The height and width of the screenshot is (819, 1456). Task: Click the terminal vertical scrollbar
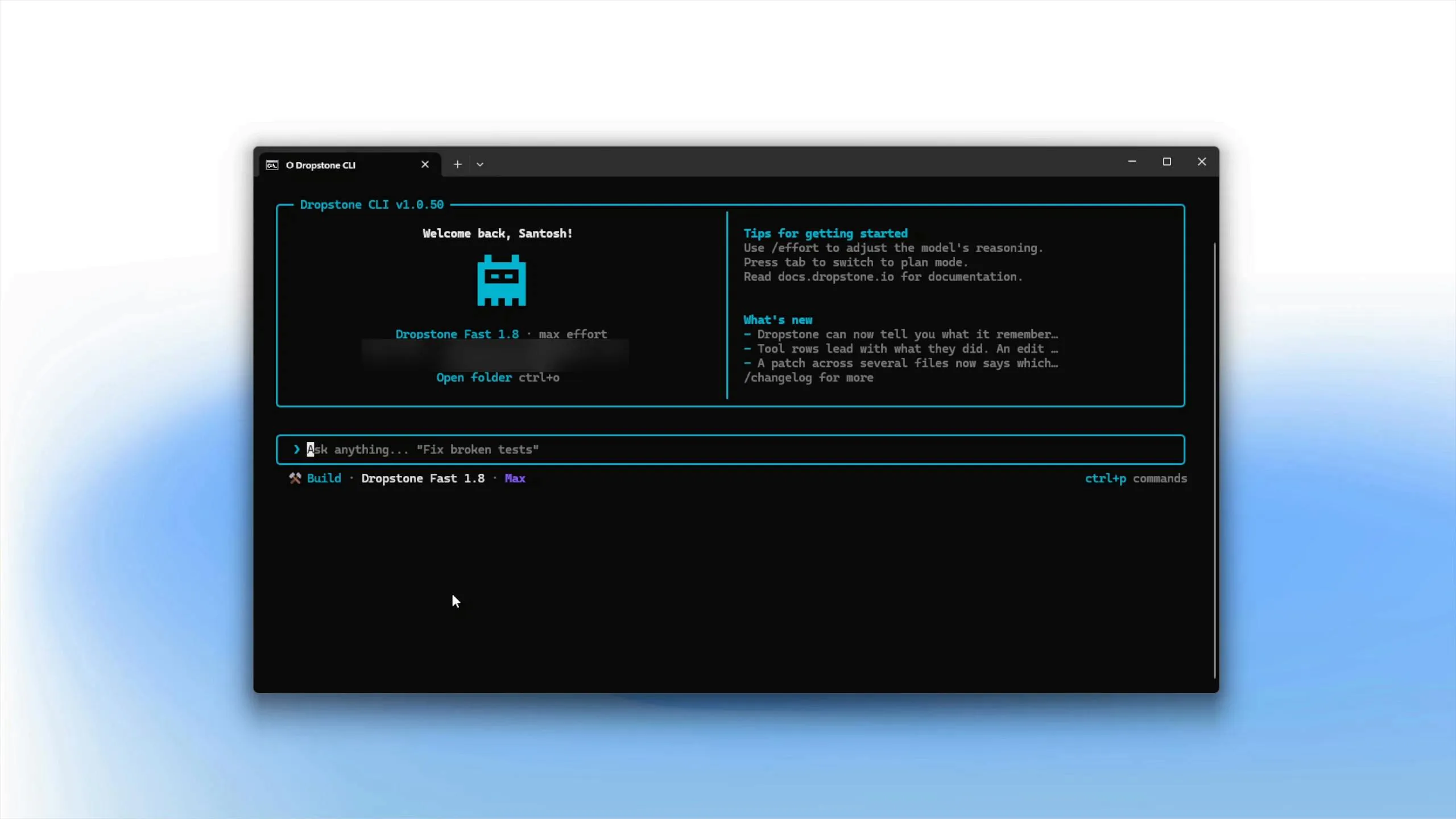[1214, 461]
